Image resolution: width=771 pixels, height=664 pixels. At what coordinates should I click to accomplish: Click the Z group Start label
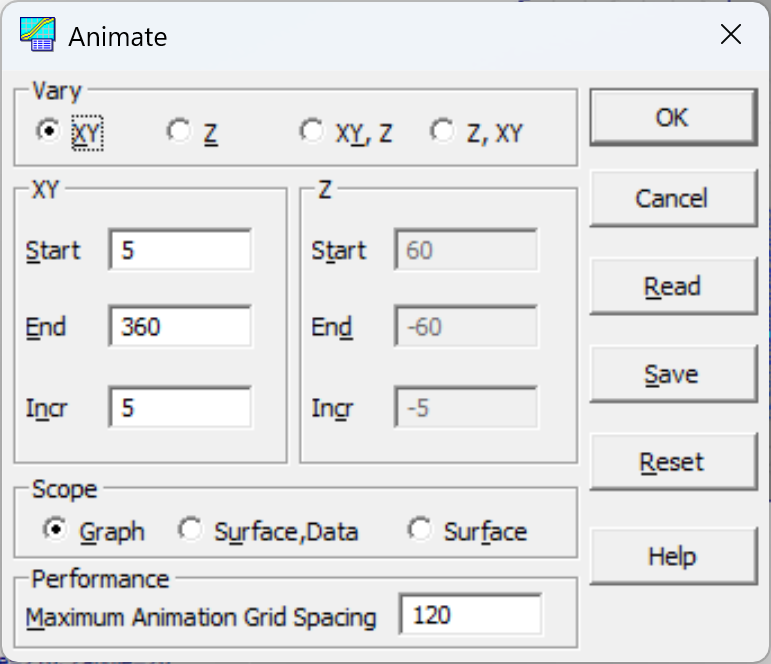point(339,250)
